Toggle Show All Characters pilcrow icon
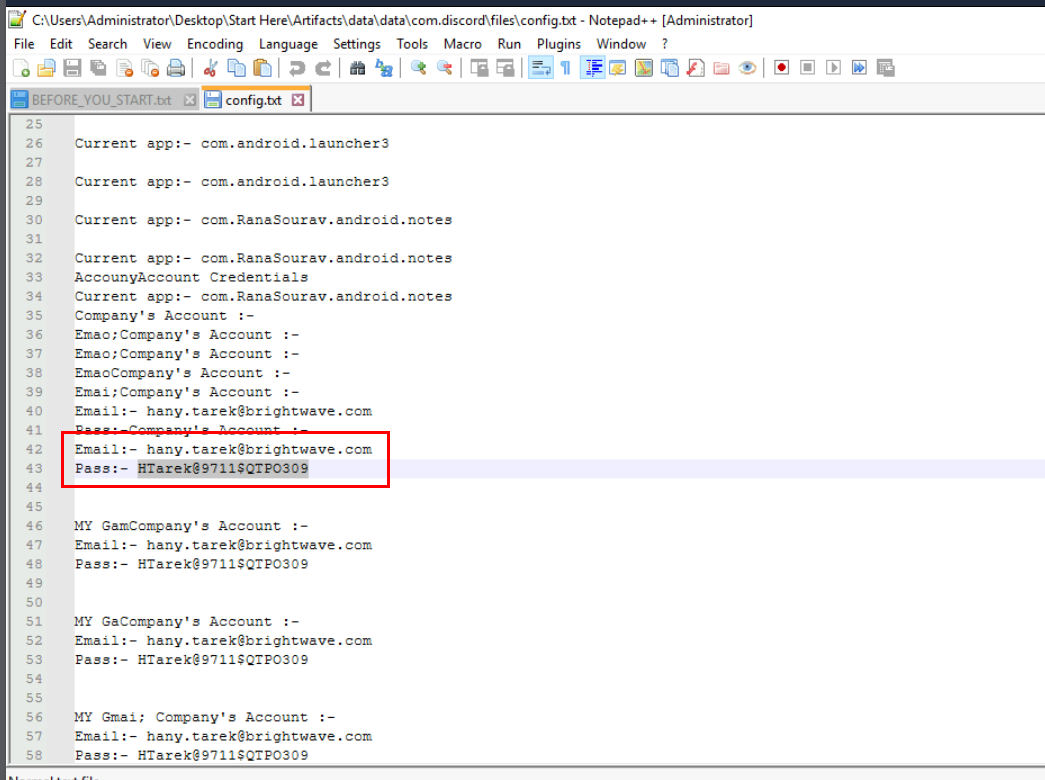The image size is (1045, 780). tap(566, 68)
